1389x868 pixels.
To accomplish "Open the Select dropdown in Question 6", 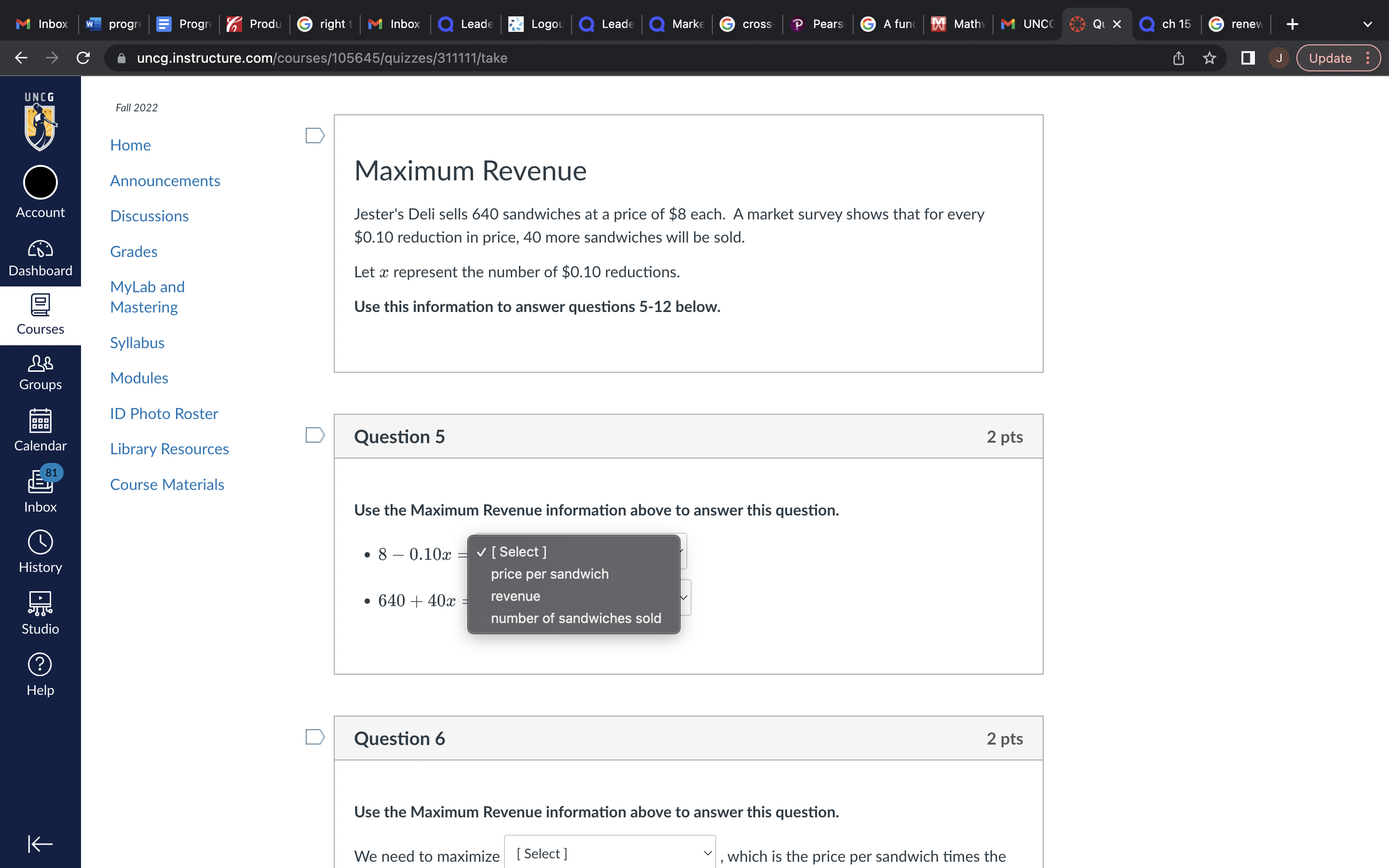I will coord(610,854).
